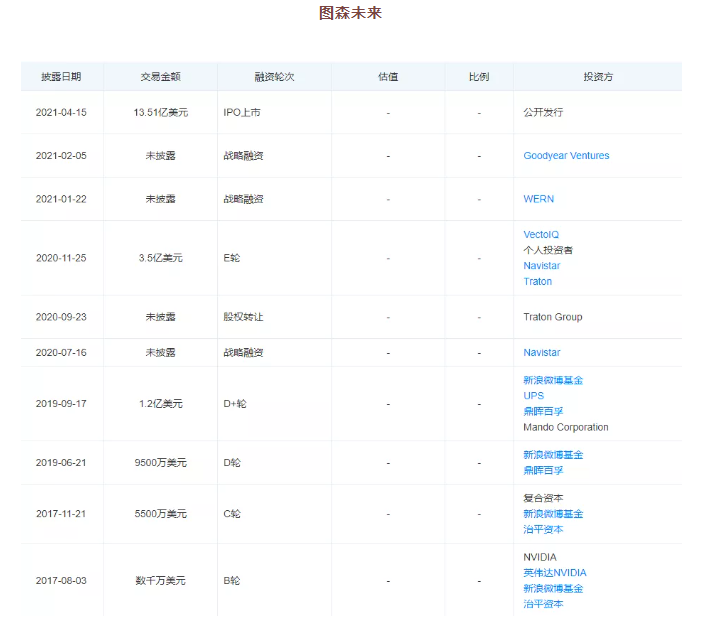Click the 估值 column header
The image size is (716, 639).
(x=388, y=77)
